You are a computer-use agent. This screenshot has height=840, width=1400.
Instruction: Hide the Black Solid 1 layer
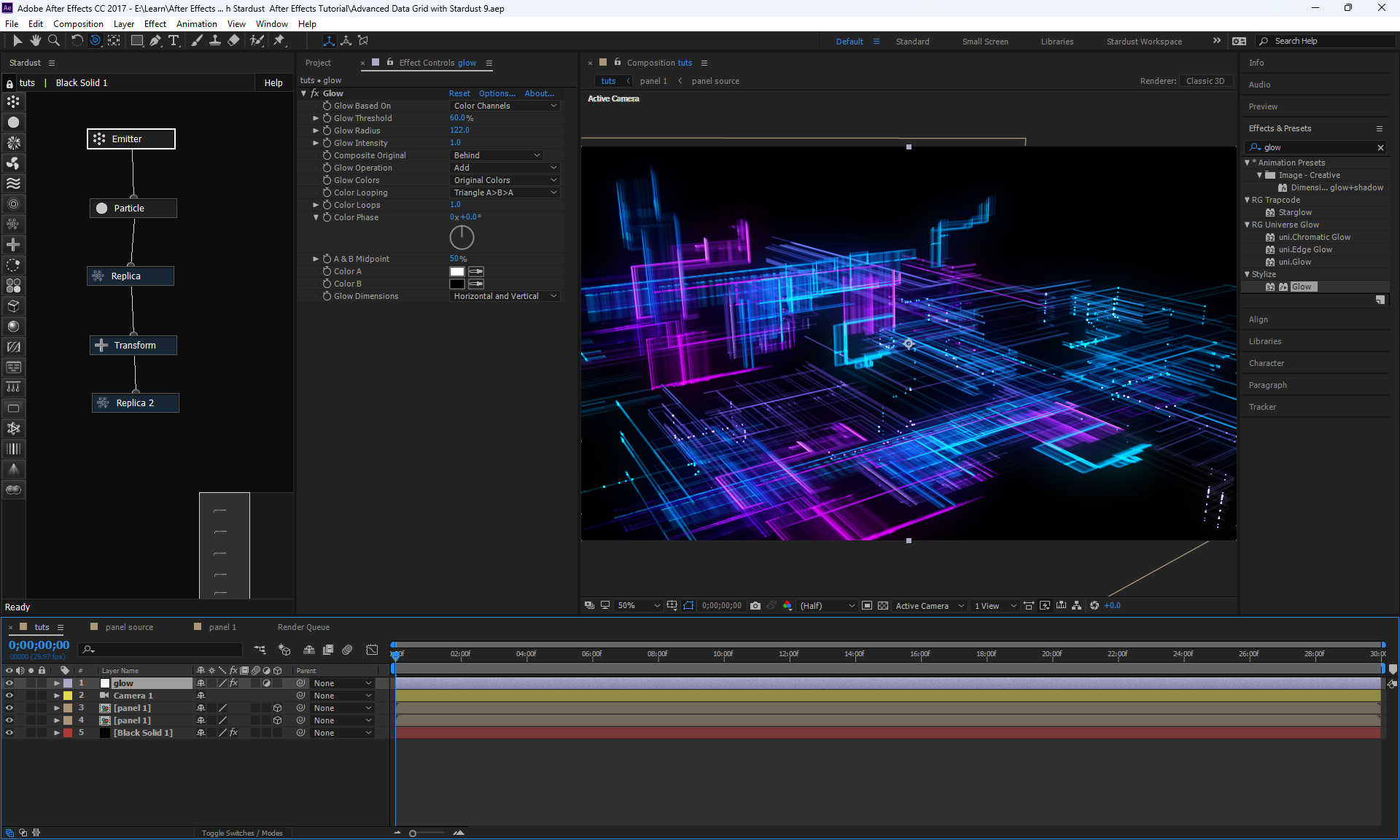point(9,733)
